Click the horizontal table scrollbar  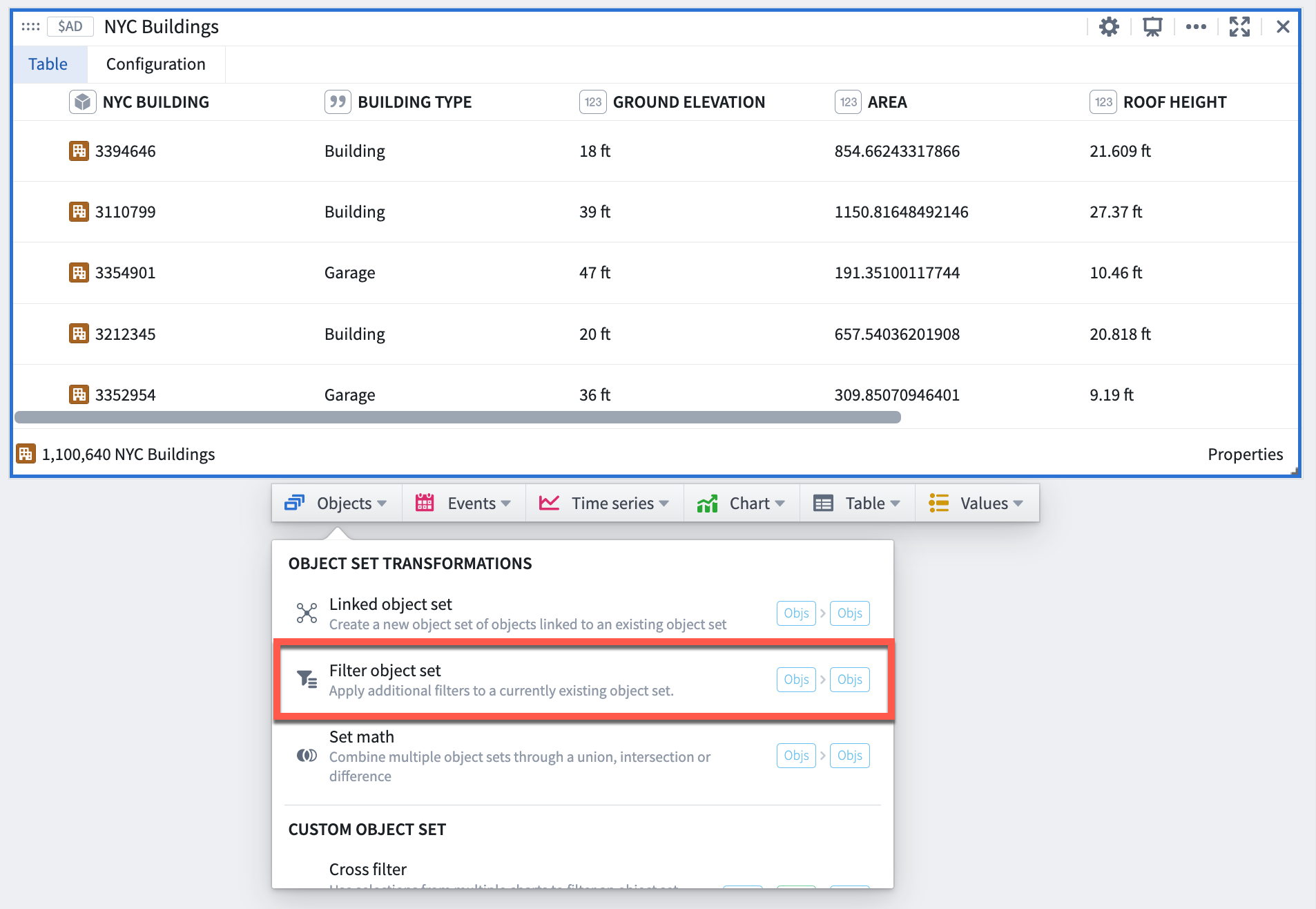tap(458, 417)
